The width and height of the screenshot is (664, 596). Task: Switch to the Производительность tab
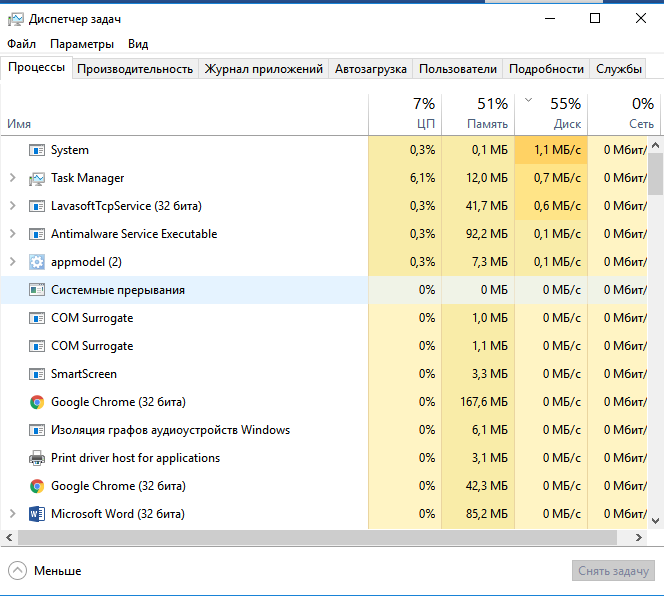[135, 69]
